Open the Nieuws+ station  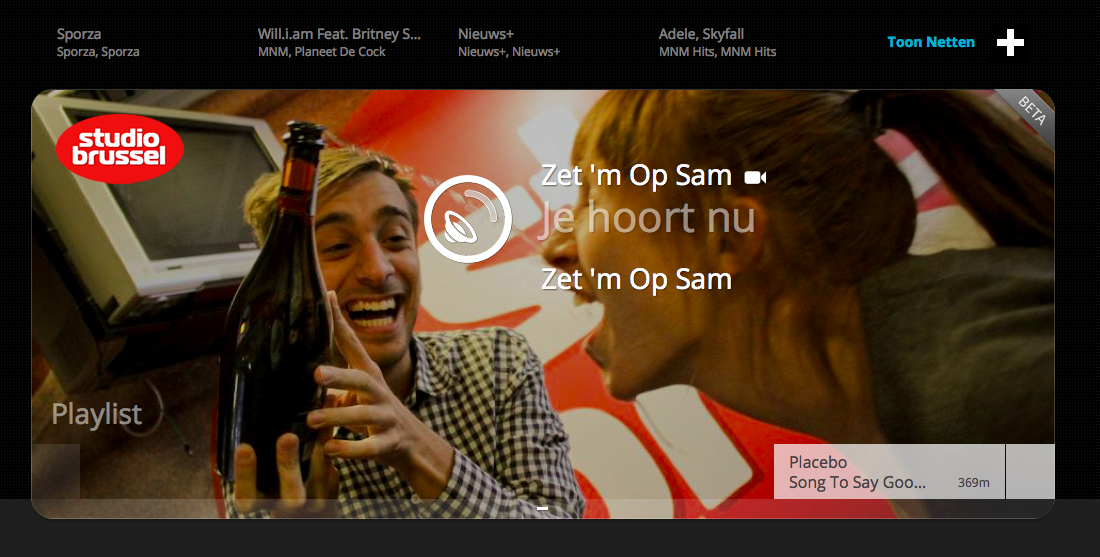pos(509,42)
